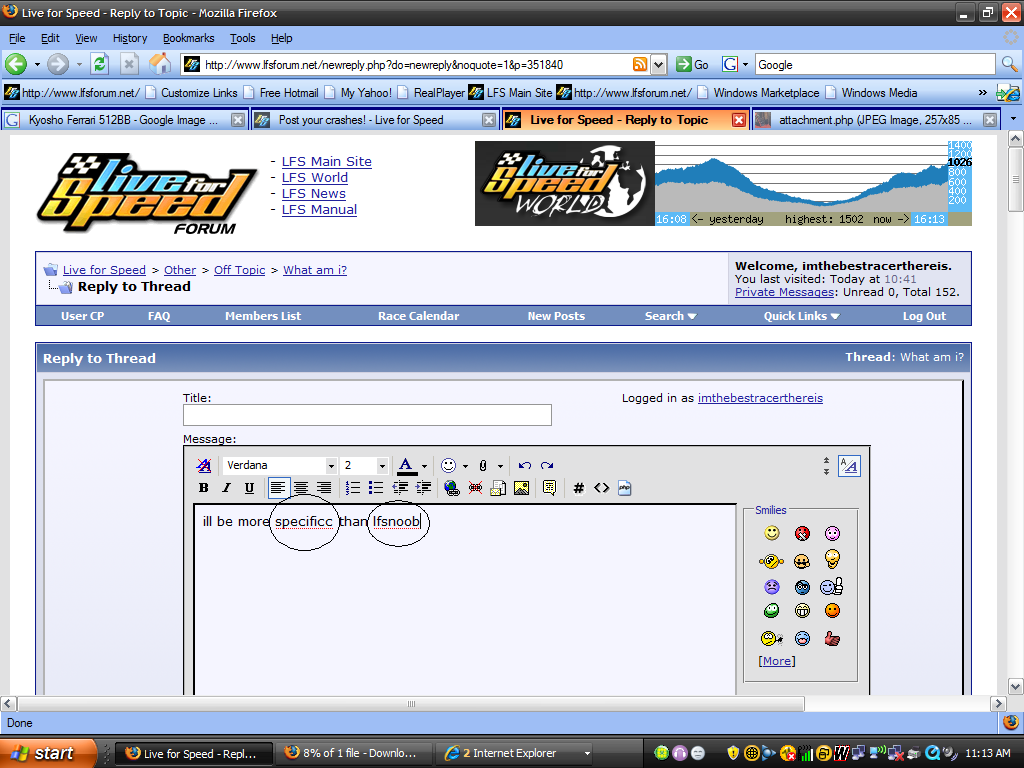
Task: Click the editor height stepper arrows
Action: point(826,466)
